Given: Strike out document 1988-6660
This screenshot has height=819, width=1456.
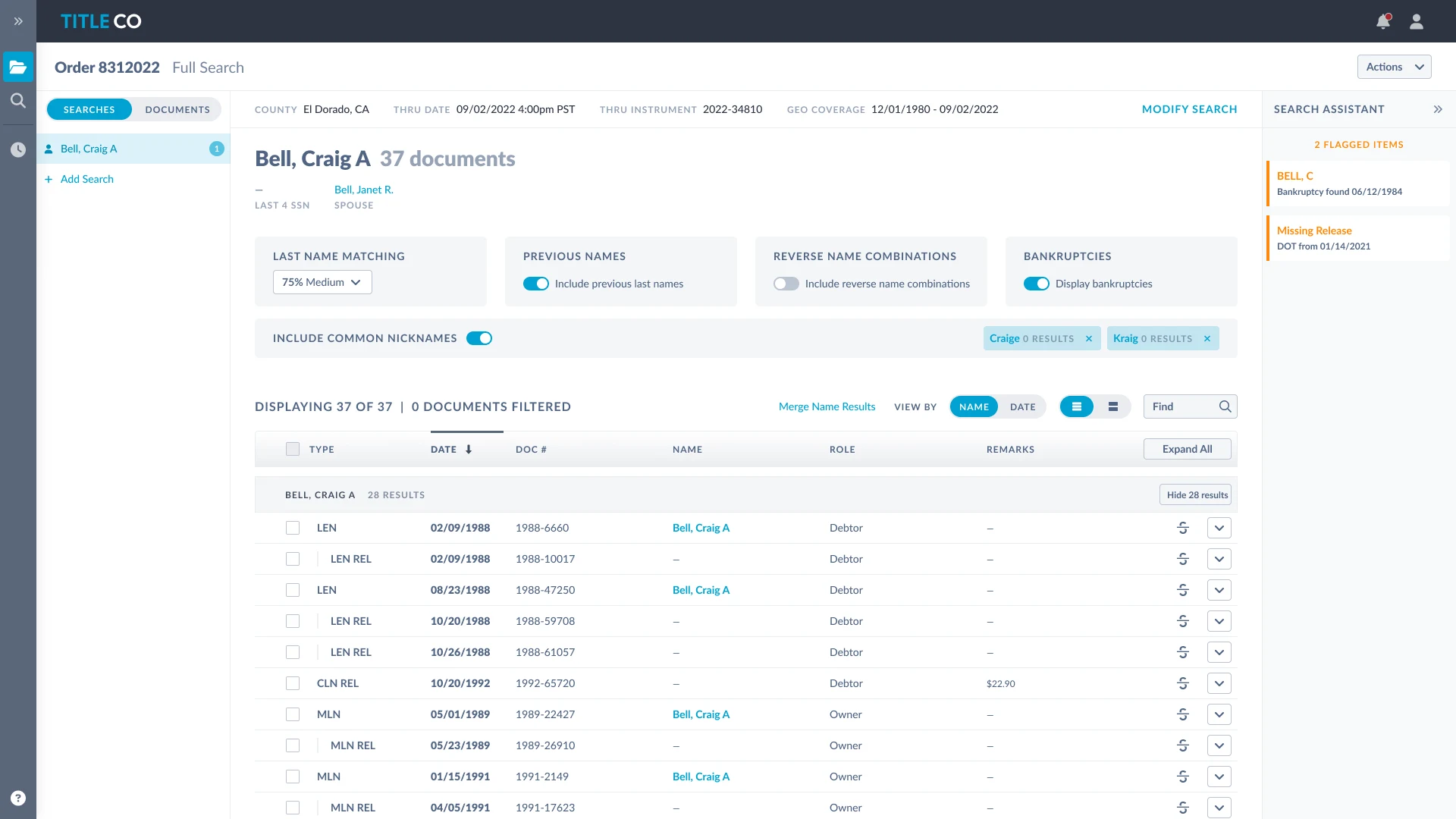Looking at the screenshot, I should [1183, 528].
